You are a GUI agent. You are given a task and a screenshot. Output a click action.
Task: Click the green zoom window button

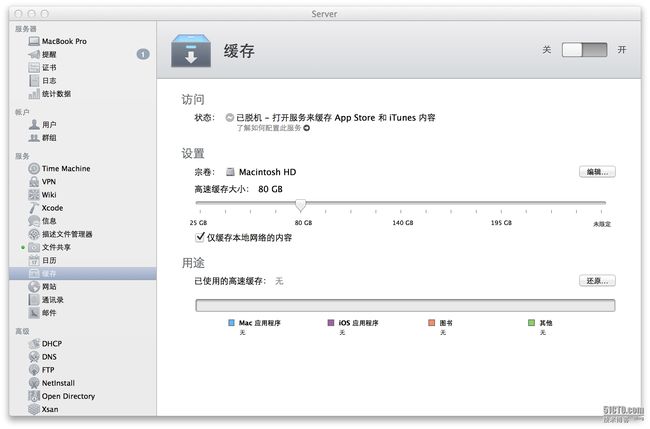point(45,13)
